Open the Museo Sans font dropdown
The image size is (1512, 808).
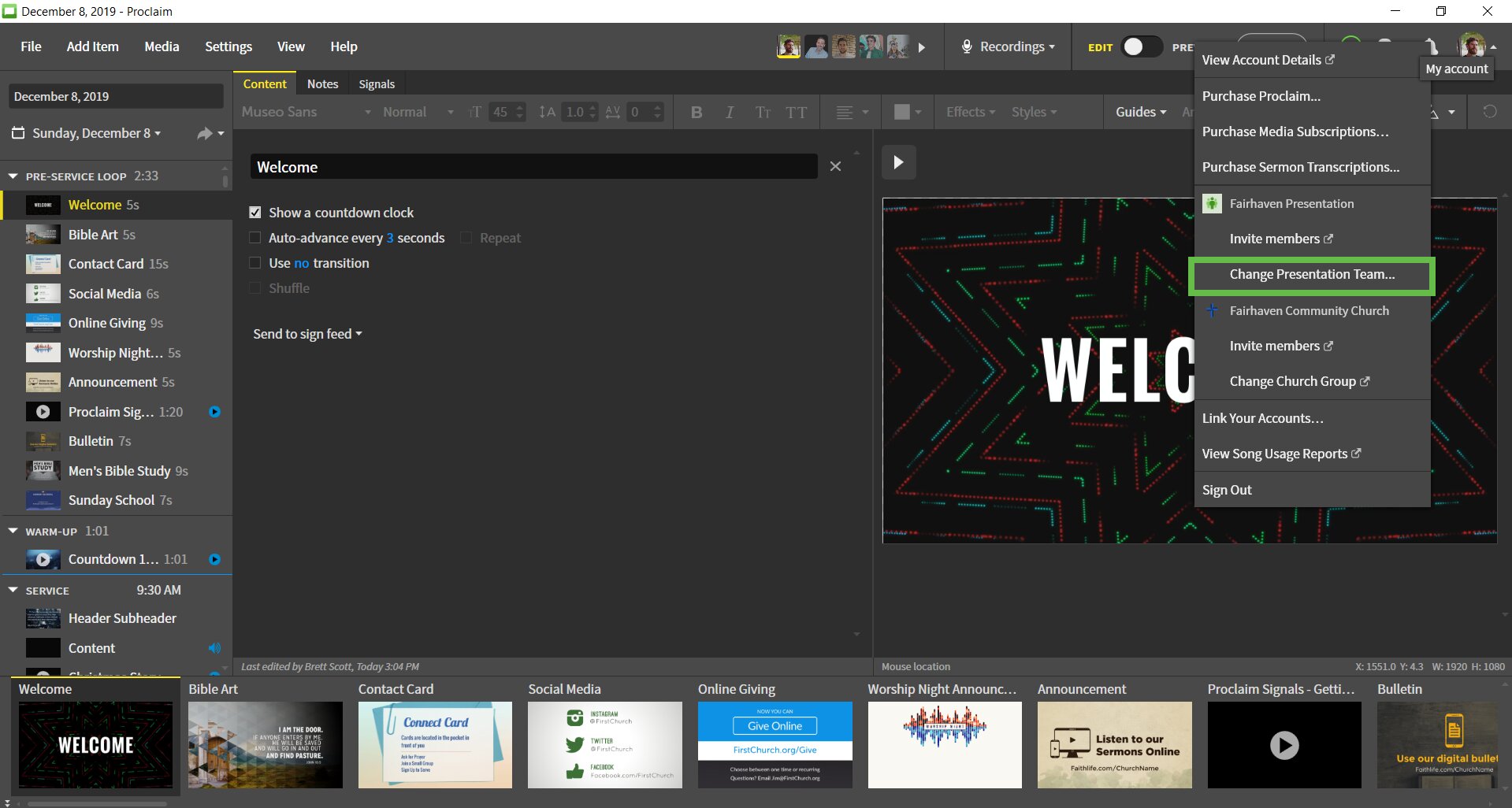[x=306, y=112]
